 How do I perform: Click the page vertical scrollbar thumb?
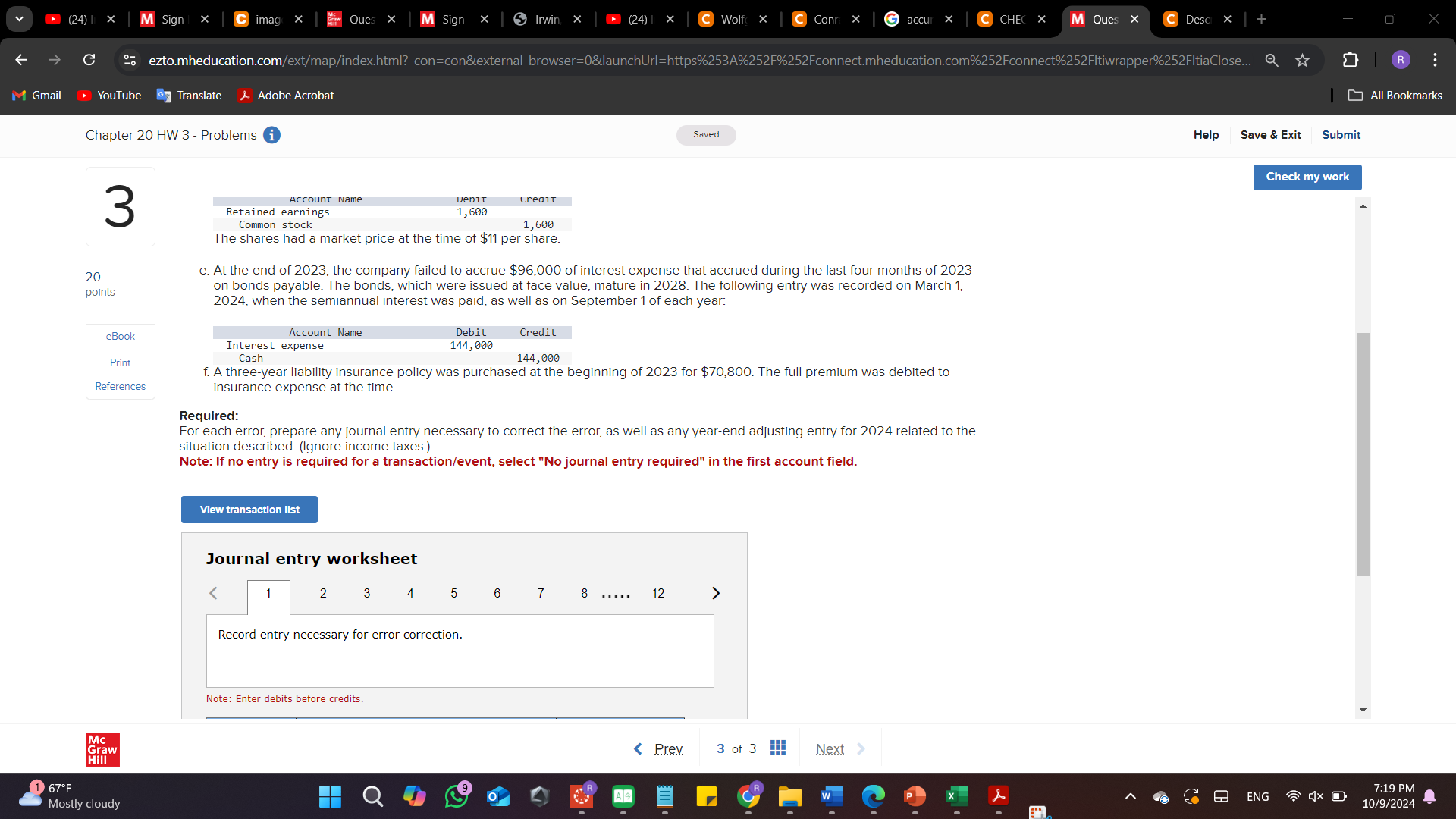pyautogui.click(x=1363, y=455)
